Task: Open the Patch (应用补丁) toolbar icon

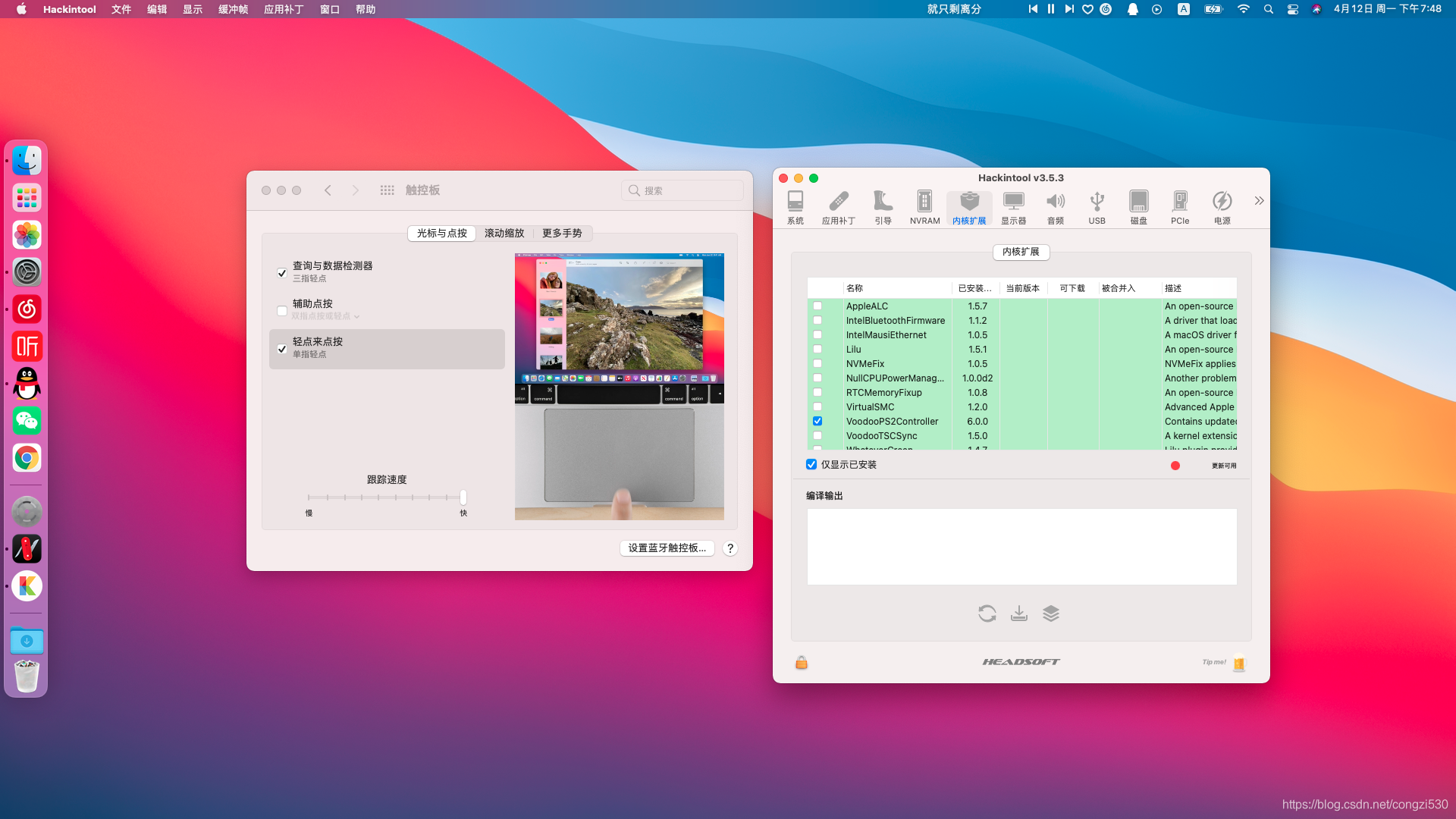Action: tap(839, 207)
